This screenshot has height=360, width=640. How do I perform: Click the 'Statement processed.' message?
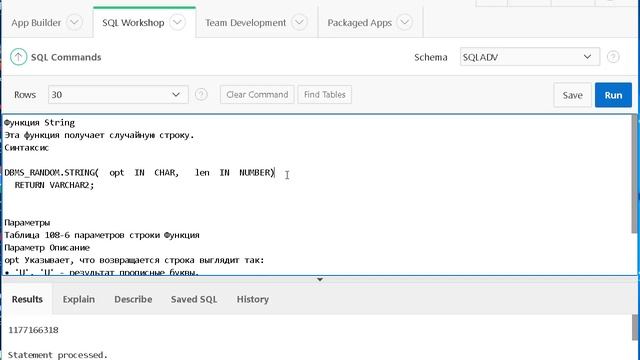click(x=58, y=355)
